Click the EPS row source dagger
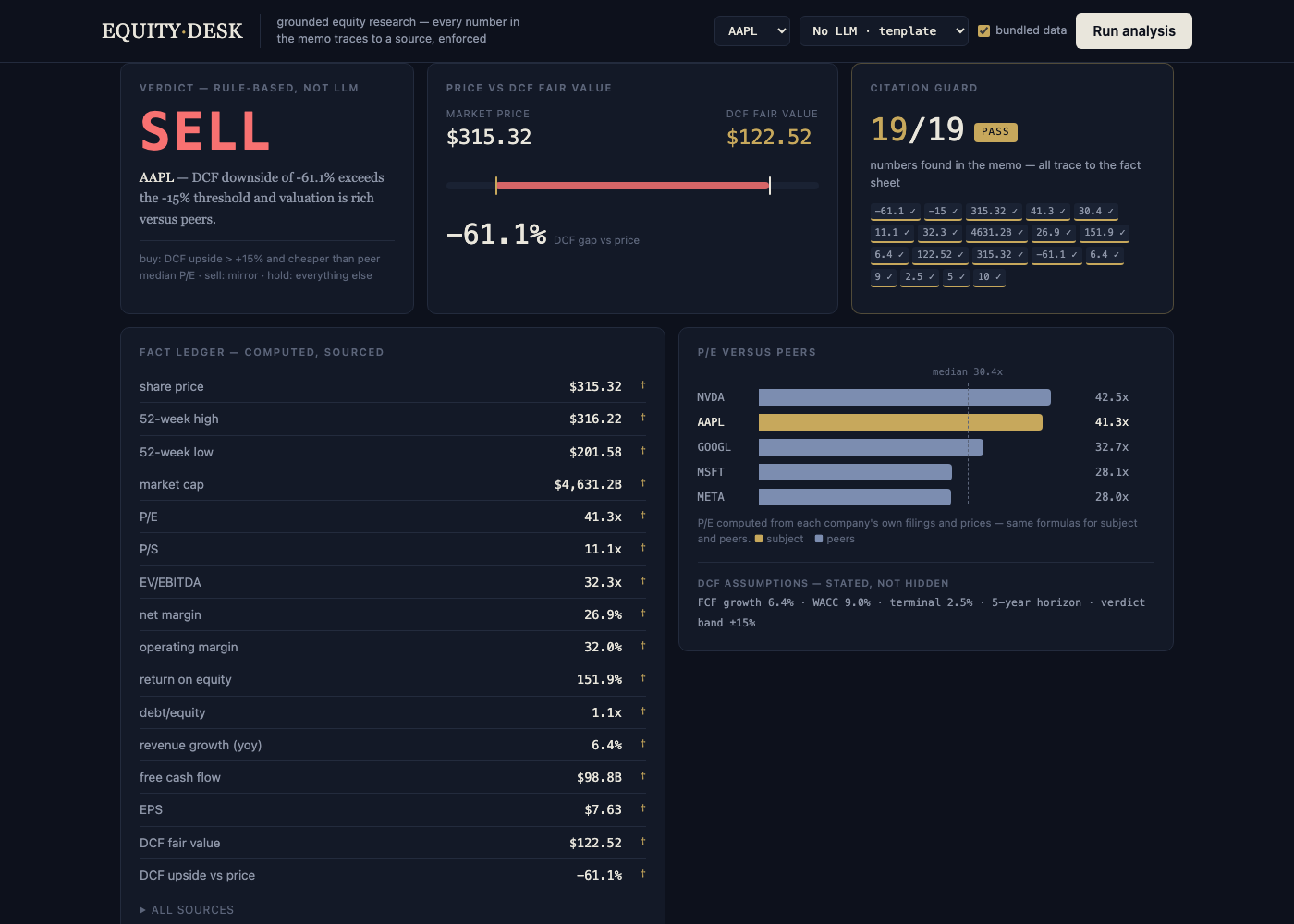Screen dimensions: 1294x924 click(x=642, y=808)
